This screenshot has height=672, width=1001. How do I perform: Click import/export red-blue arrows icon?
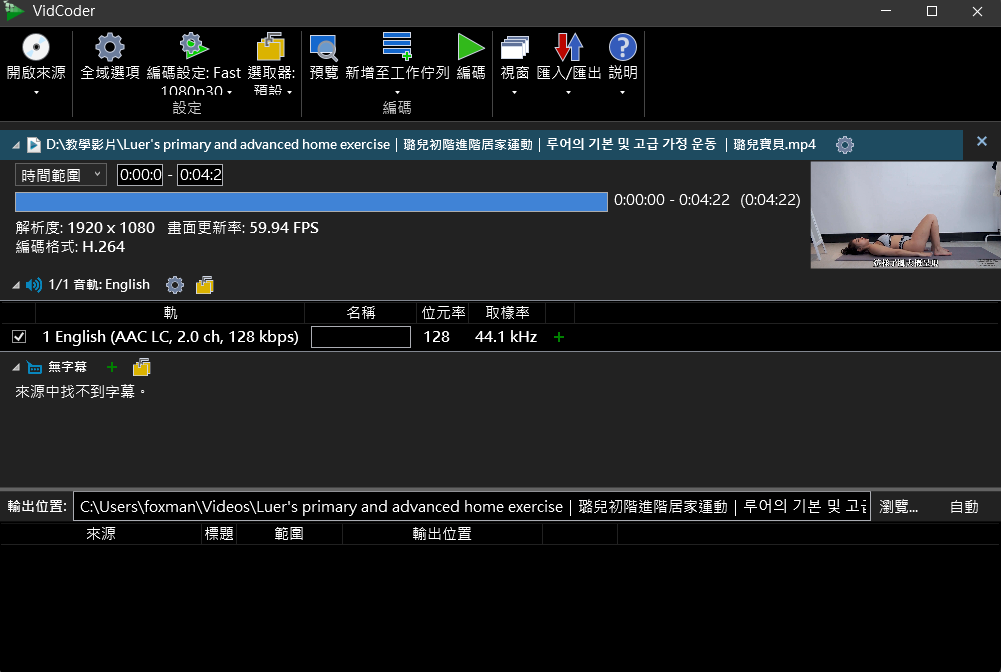569,47
